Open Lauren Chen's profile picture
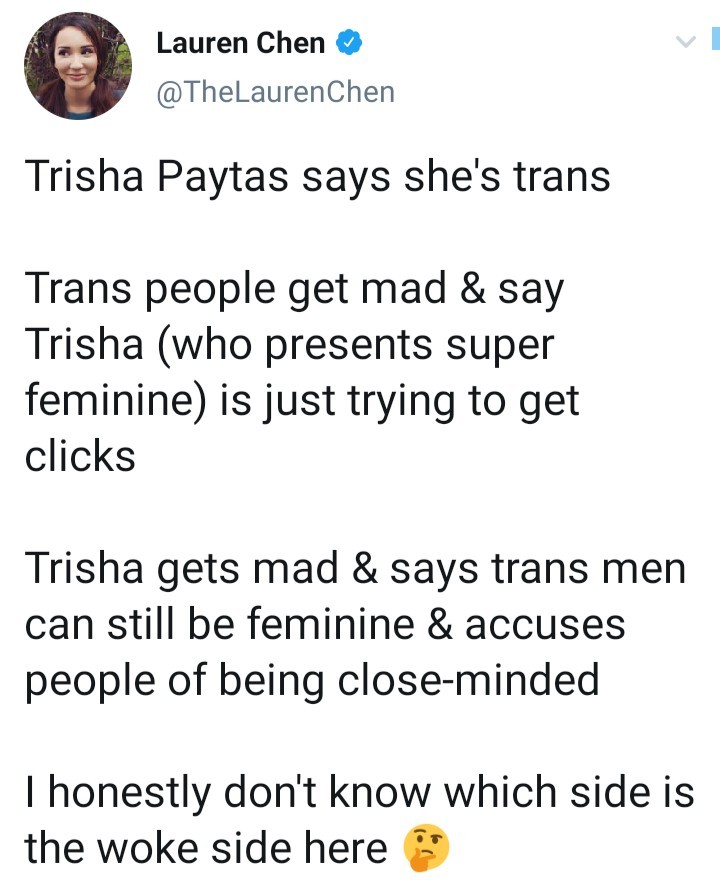720x884 pixels. pos(78,67)
